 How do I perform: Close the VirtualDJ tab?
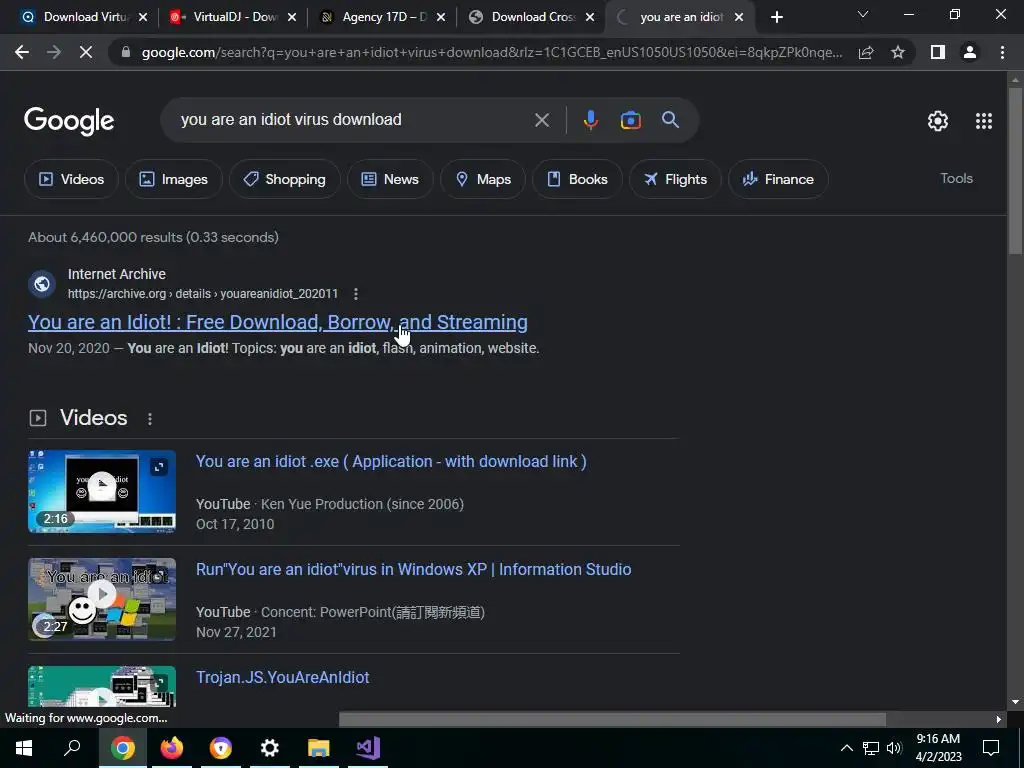coord(292,18)
